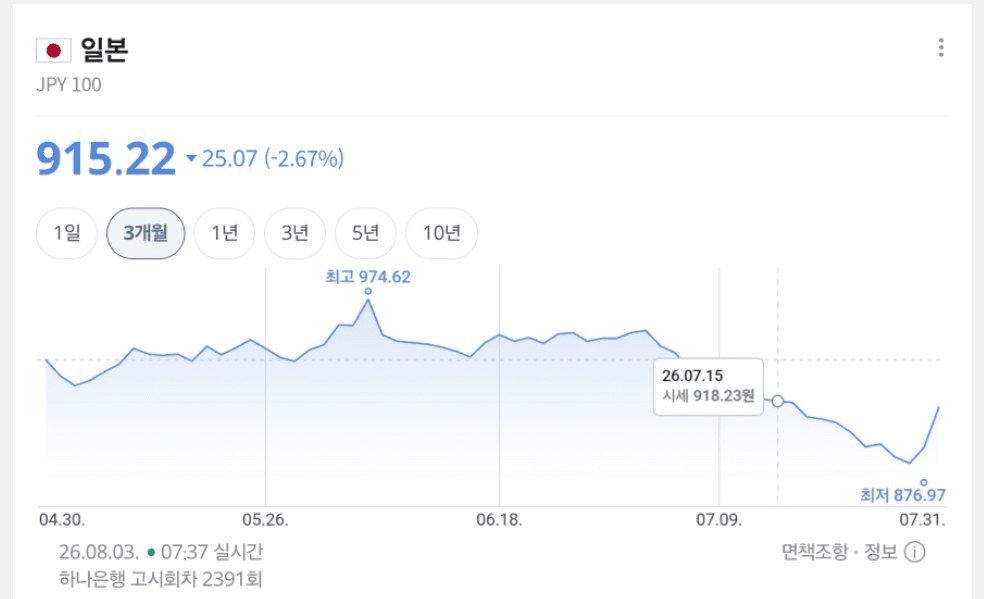The width and height of the screenshot is (984, 599).
Task: Open the 정보 info link
Action: tap(880, 552)
